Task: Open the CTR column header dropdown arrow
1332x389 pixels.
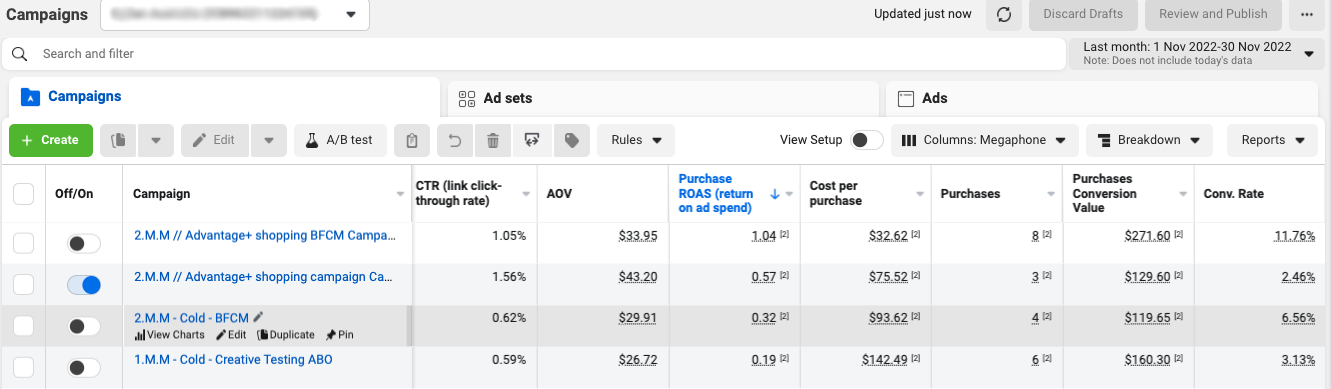Action: [x=527, y=194]
